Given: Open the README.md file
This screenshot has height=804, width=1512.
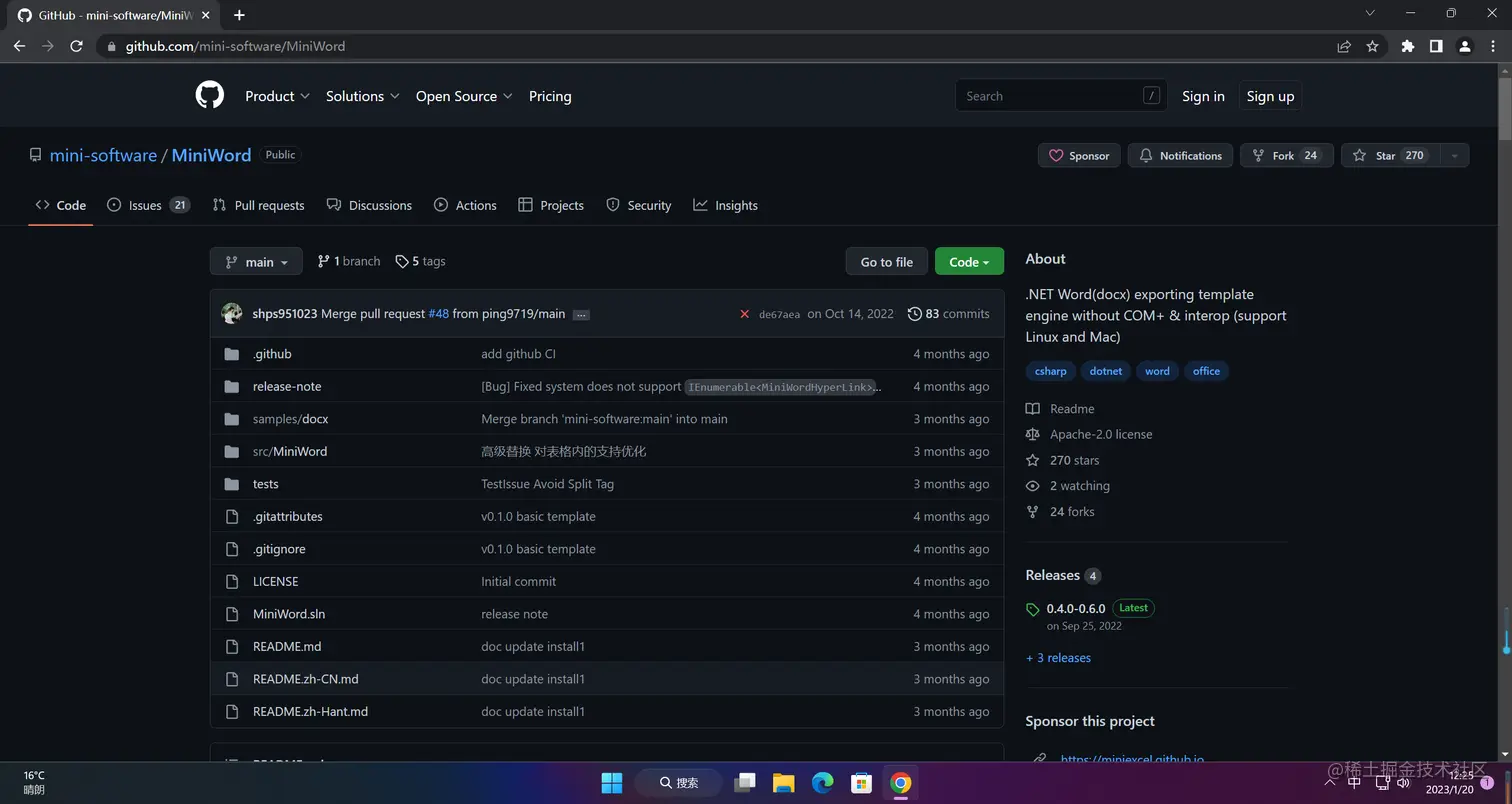Looking at the screenshot, I should [287, 646].
